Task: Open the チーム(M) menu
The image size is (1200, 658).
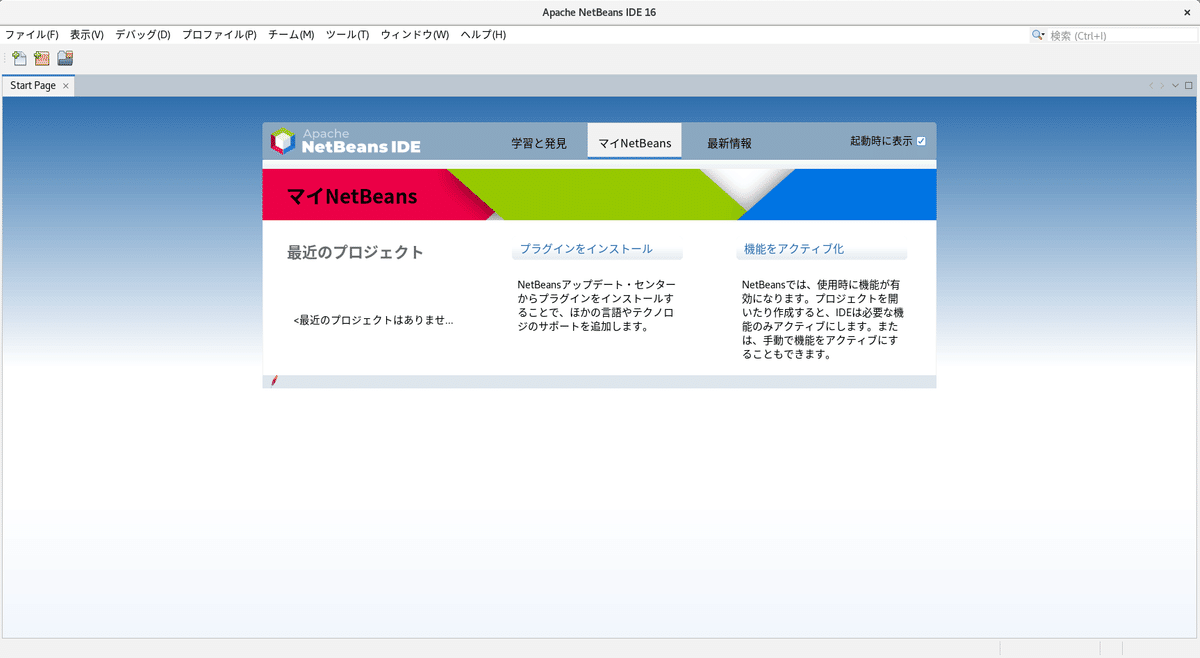Action: click(291, 35)
